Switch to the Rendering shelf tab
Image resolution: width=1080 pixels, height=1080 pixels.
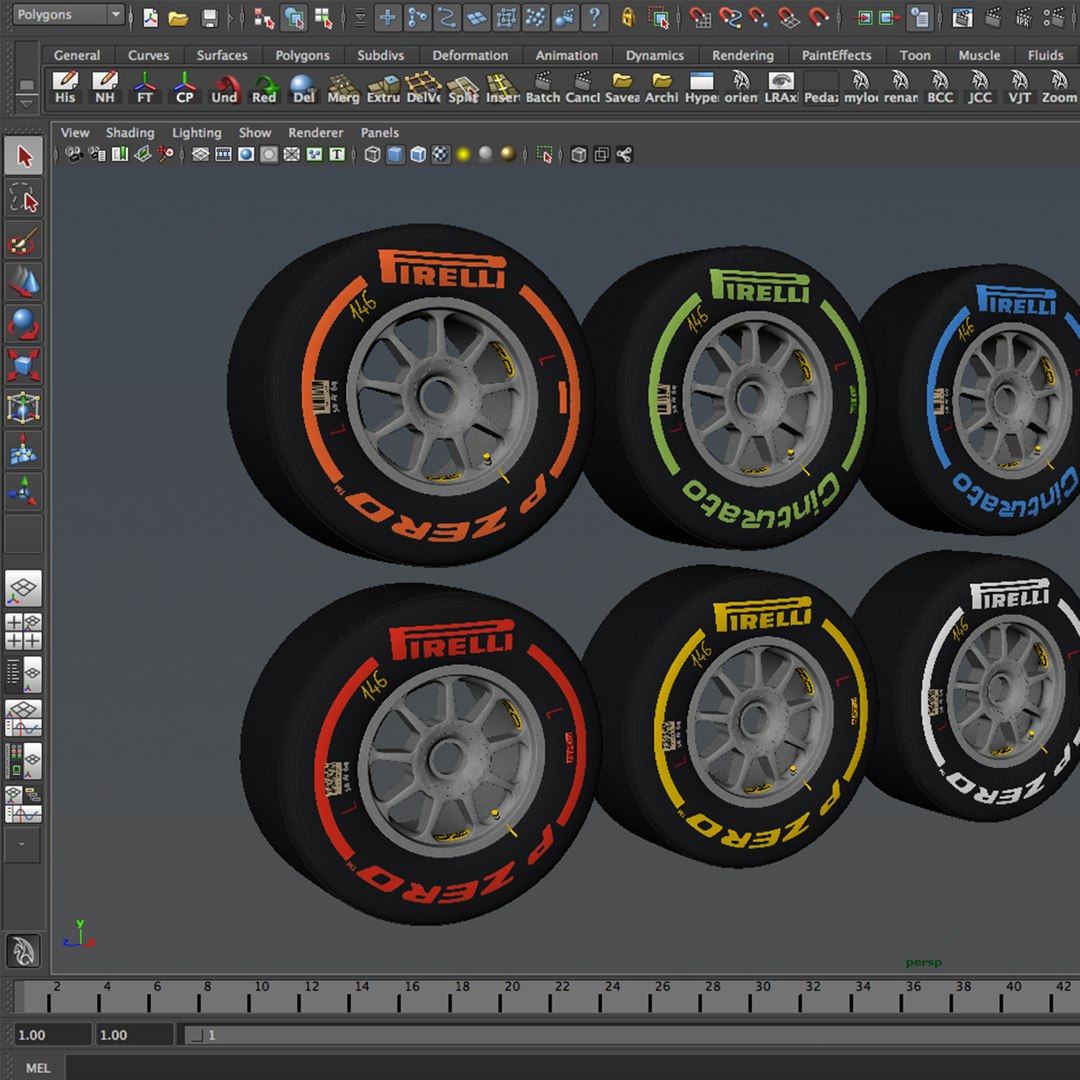[742, 55]
